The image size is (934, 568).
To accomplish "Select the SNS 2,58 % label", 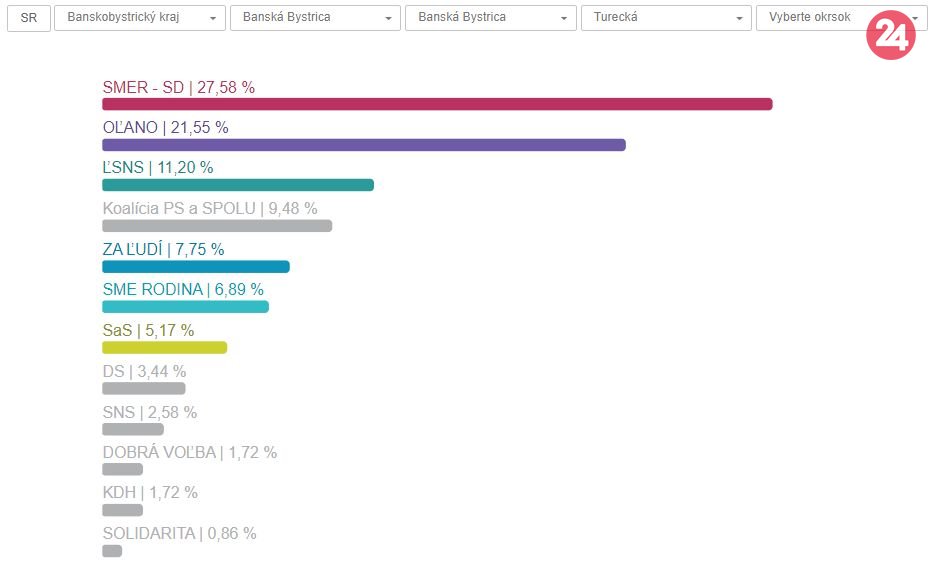I will point(149,412).
